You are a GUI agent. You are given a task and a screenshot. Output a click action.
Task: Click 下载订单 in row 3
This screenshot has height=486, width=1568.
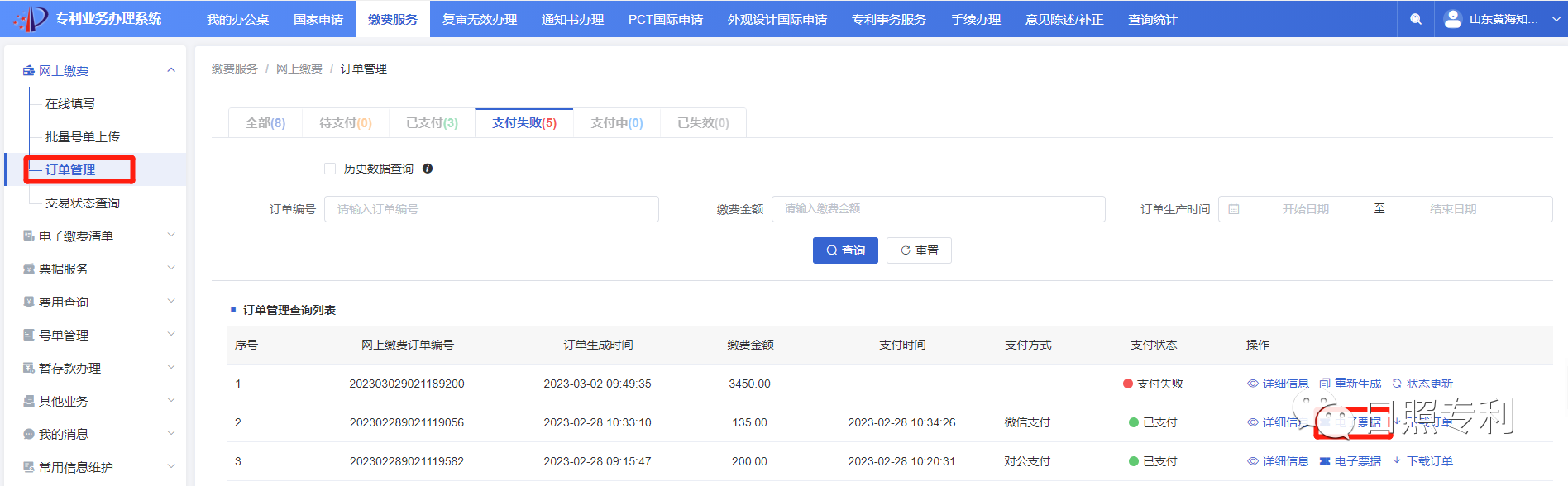(x=1422, y=461)
